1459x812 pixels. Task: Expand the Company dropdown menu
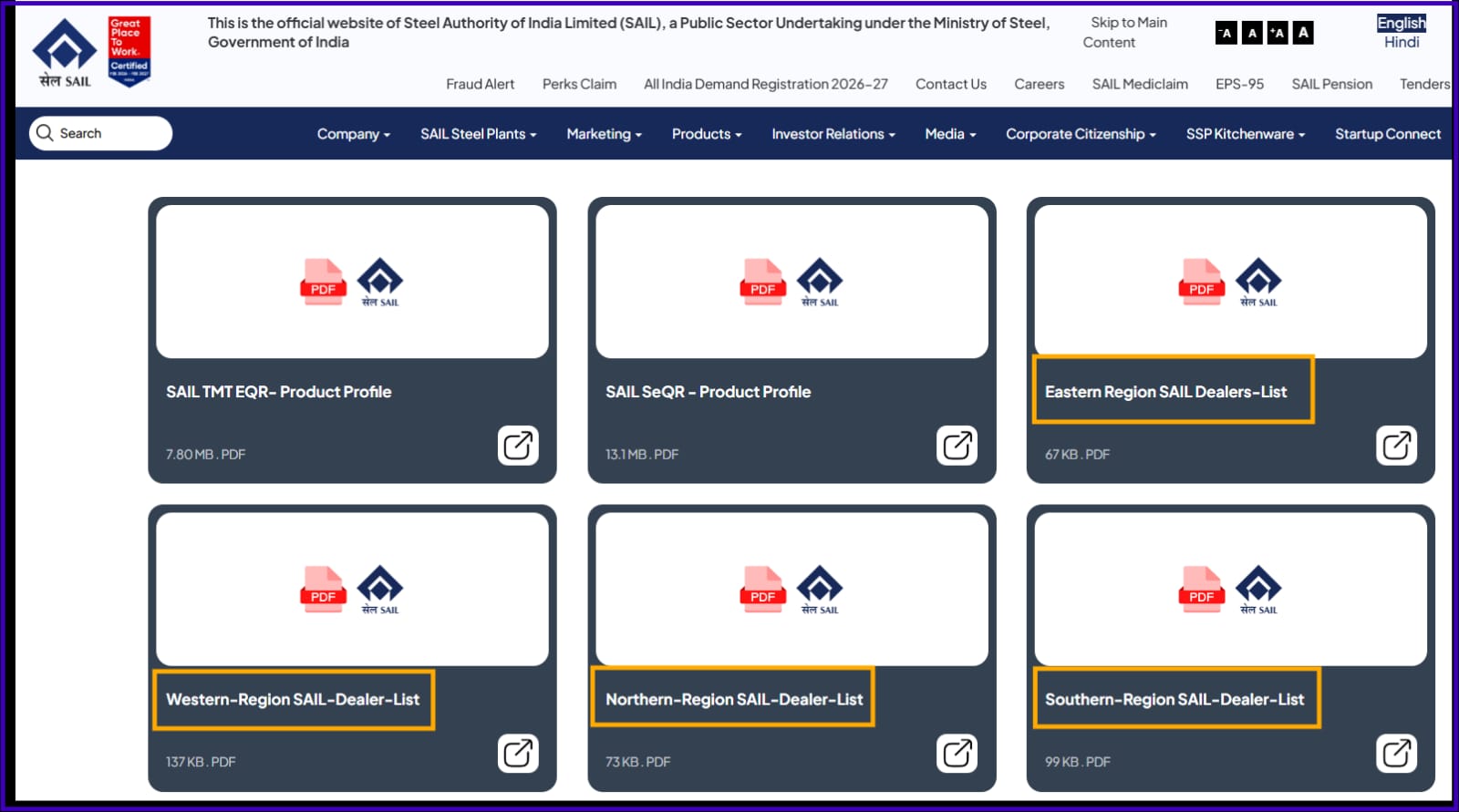tap(354, 134)
